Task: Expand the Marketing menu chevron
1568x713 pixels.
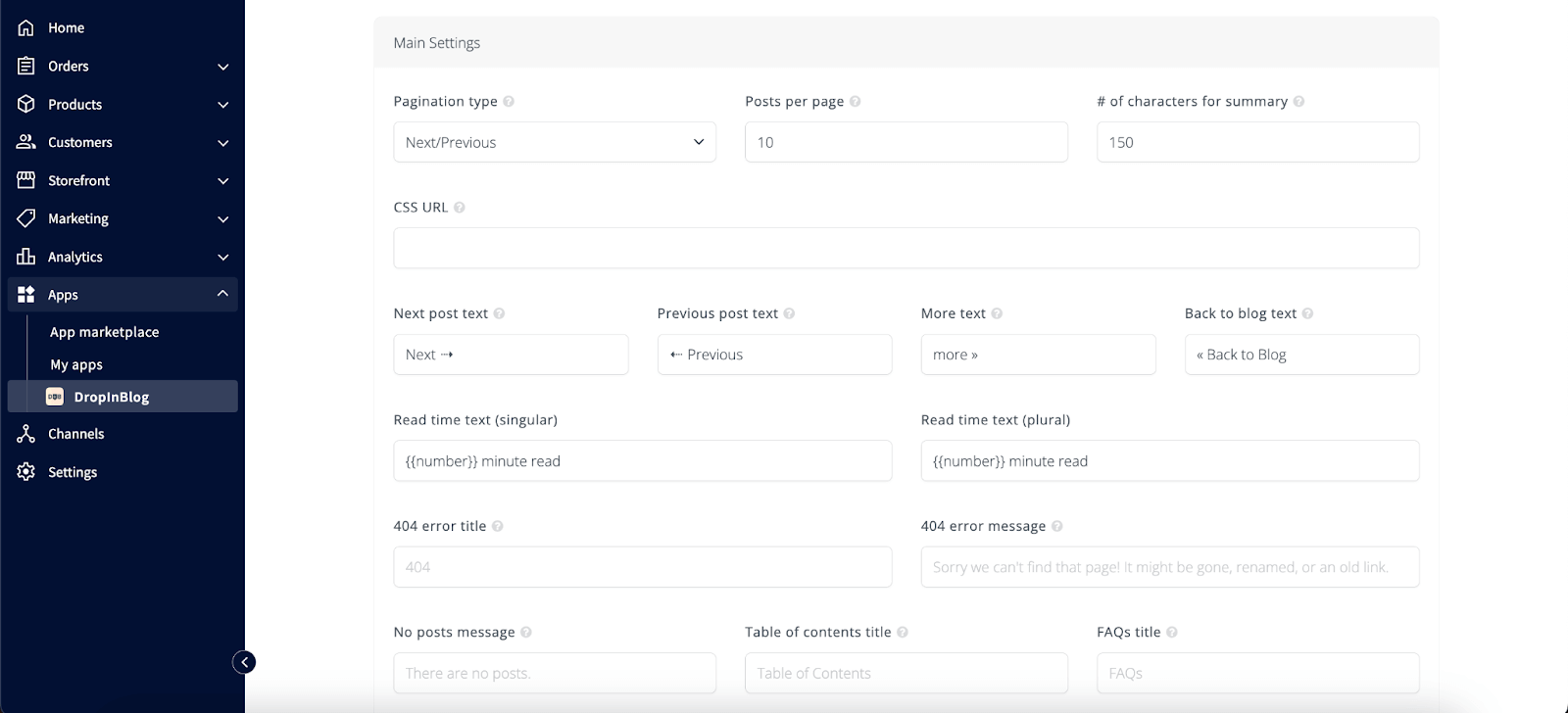Action: (223, 219)
